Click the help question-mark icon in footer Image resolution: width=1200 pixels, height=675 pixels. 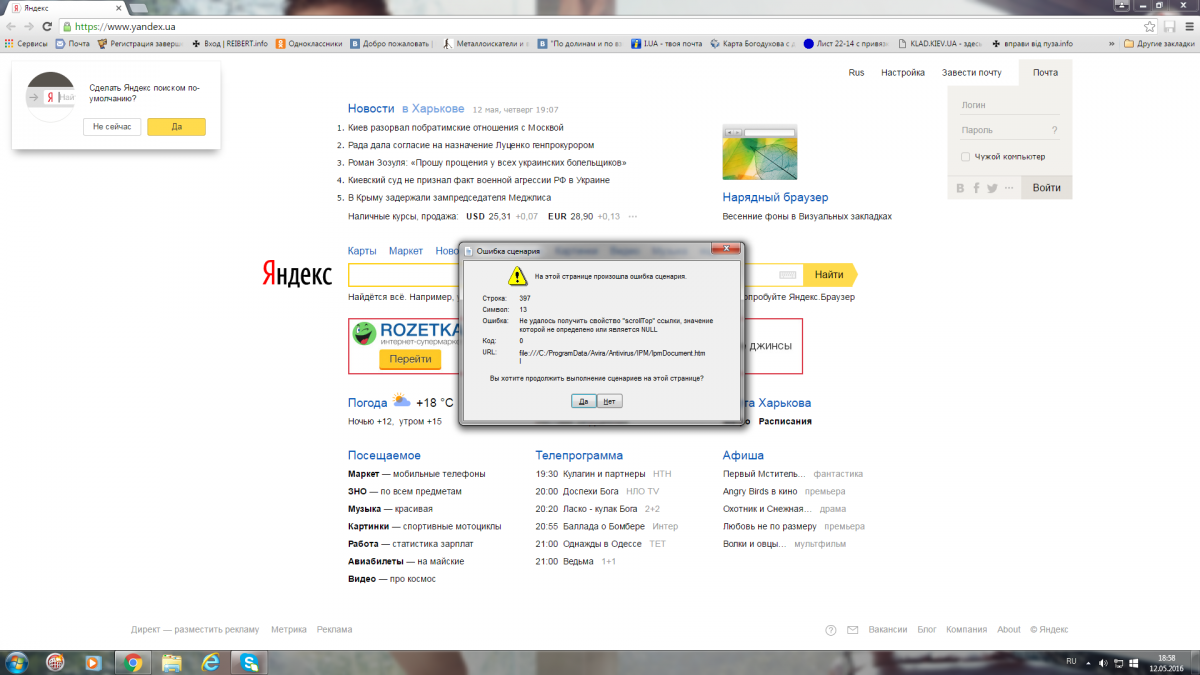(831, 630)
